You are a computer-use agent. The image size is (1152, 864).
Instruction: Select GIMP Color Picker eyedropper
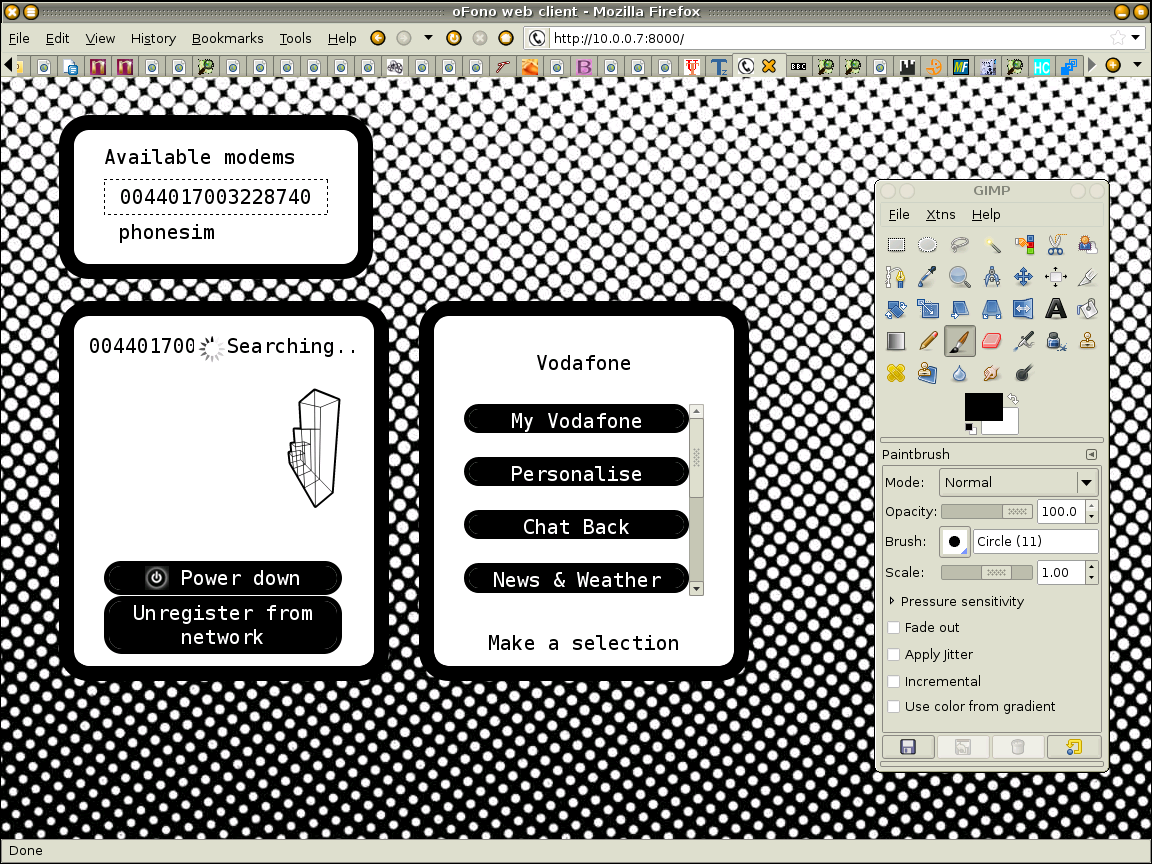[927, 277]
